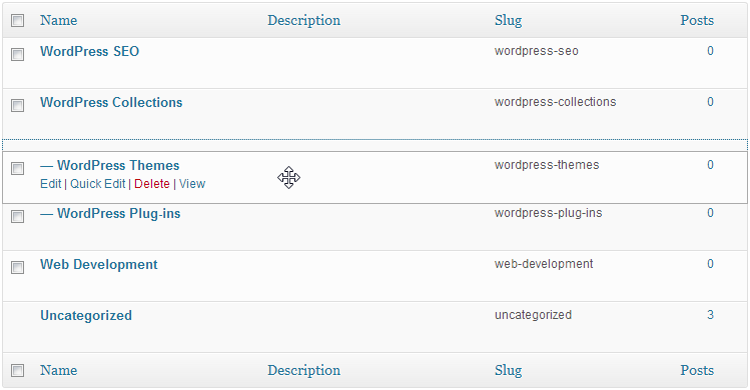Check the WordPress Collections row checkbox
The height and width of the screenshot is (390, 750).
18,105
